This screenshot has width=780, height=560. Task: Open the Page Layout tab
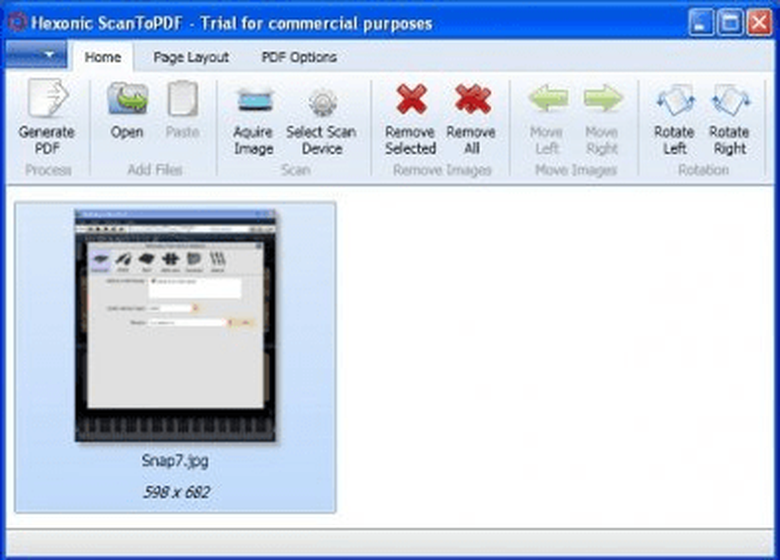[191, 57]
